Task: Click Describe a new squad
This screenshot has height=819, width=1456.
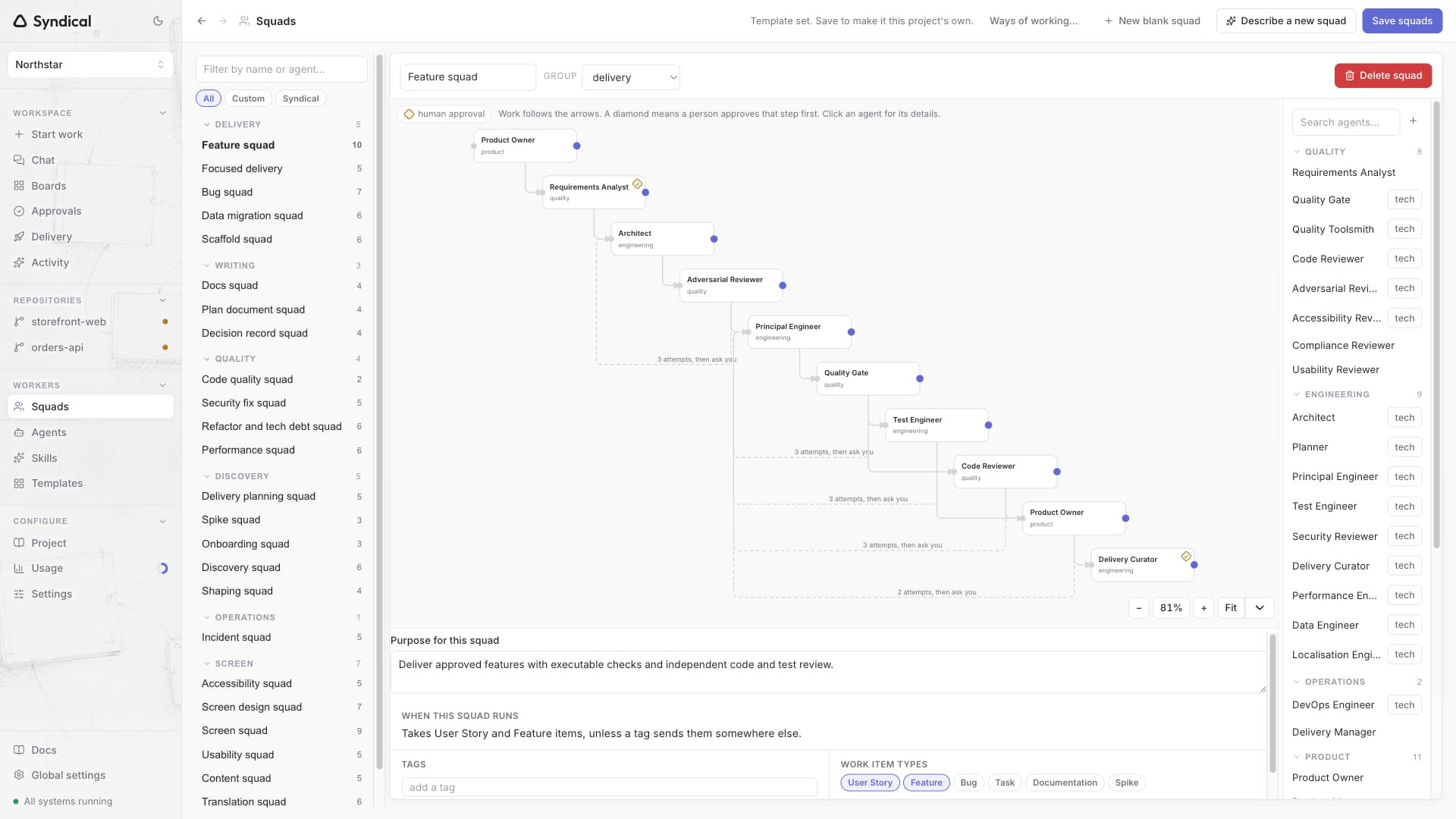Action: coord(1286,21)
